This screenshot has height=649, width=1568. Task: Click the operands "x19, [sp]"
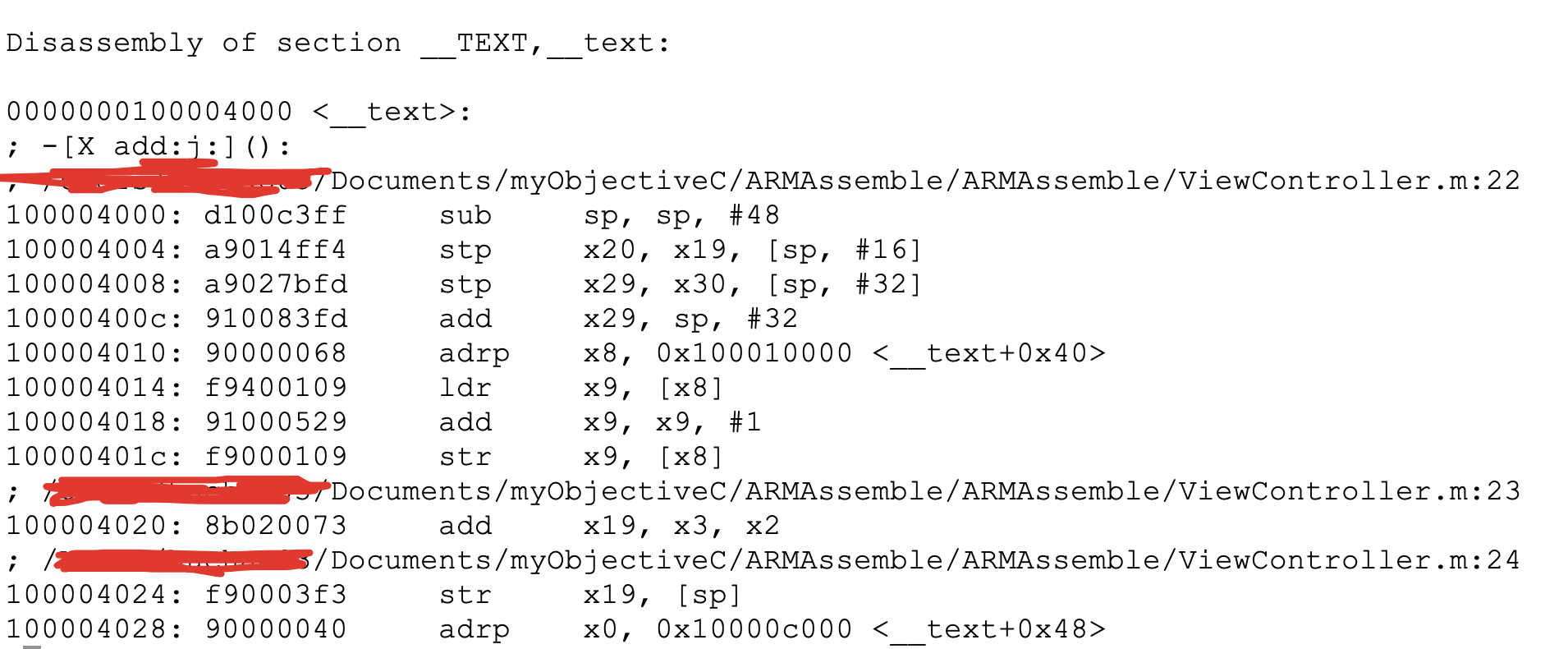click(x=662, y=595)
